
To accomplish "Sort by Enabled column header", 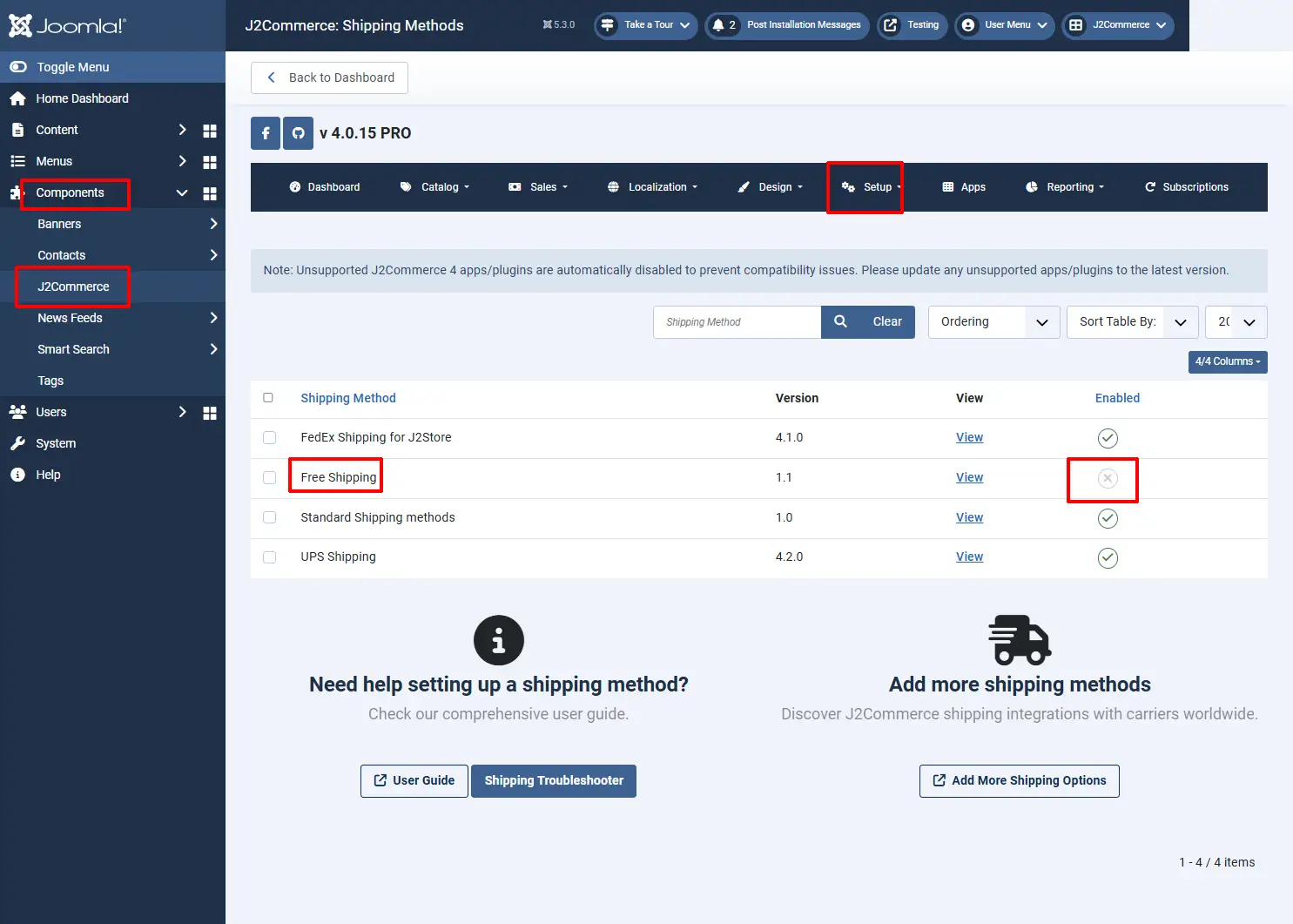I will pyautogui.click(x=1117, y=398).
